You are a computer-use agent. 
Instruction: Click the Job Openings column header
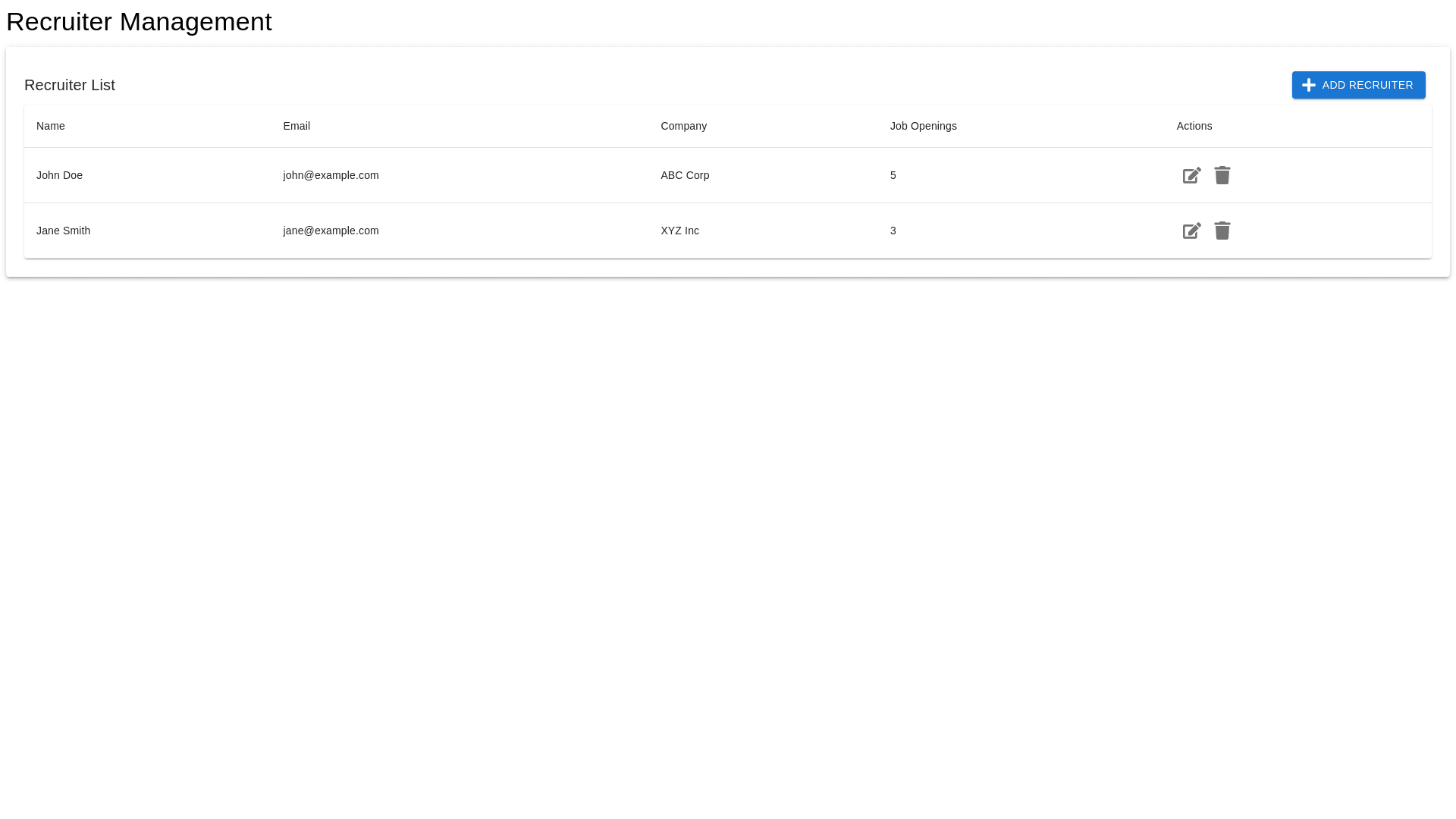click(923, 126)
